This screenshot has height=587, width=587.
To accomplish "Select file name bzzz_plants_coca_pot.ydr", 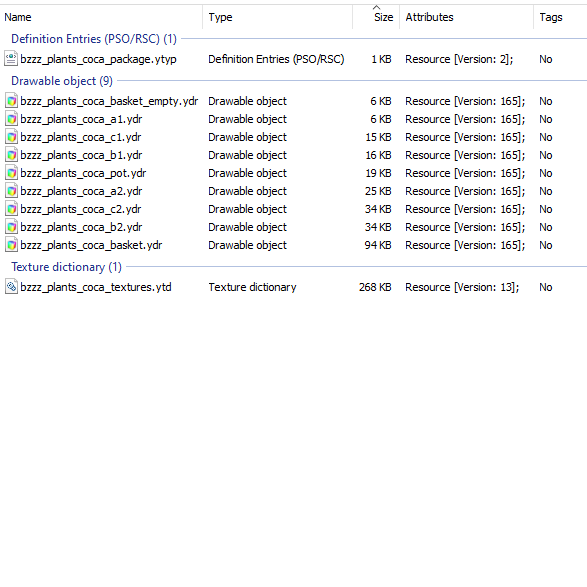I will coord(83,173).
